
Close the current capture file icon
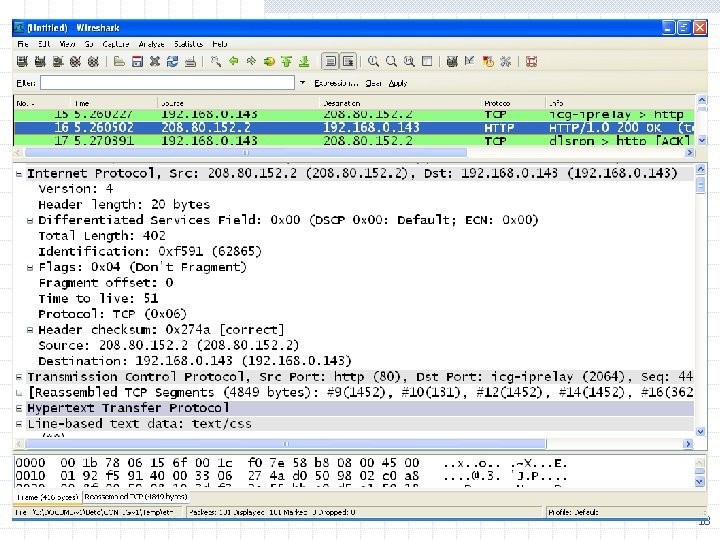point(155,61)
